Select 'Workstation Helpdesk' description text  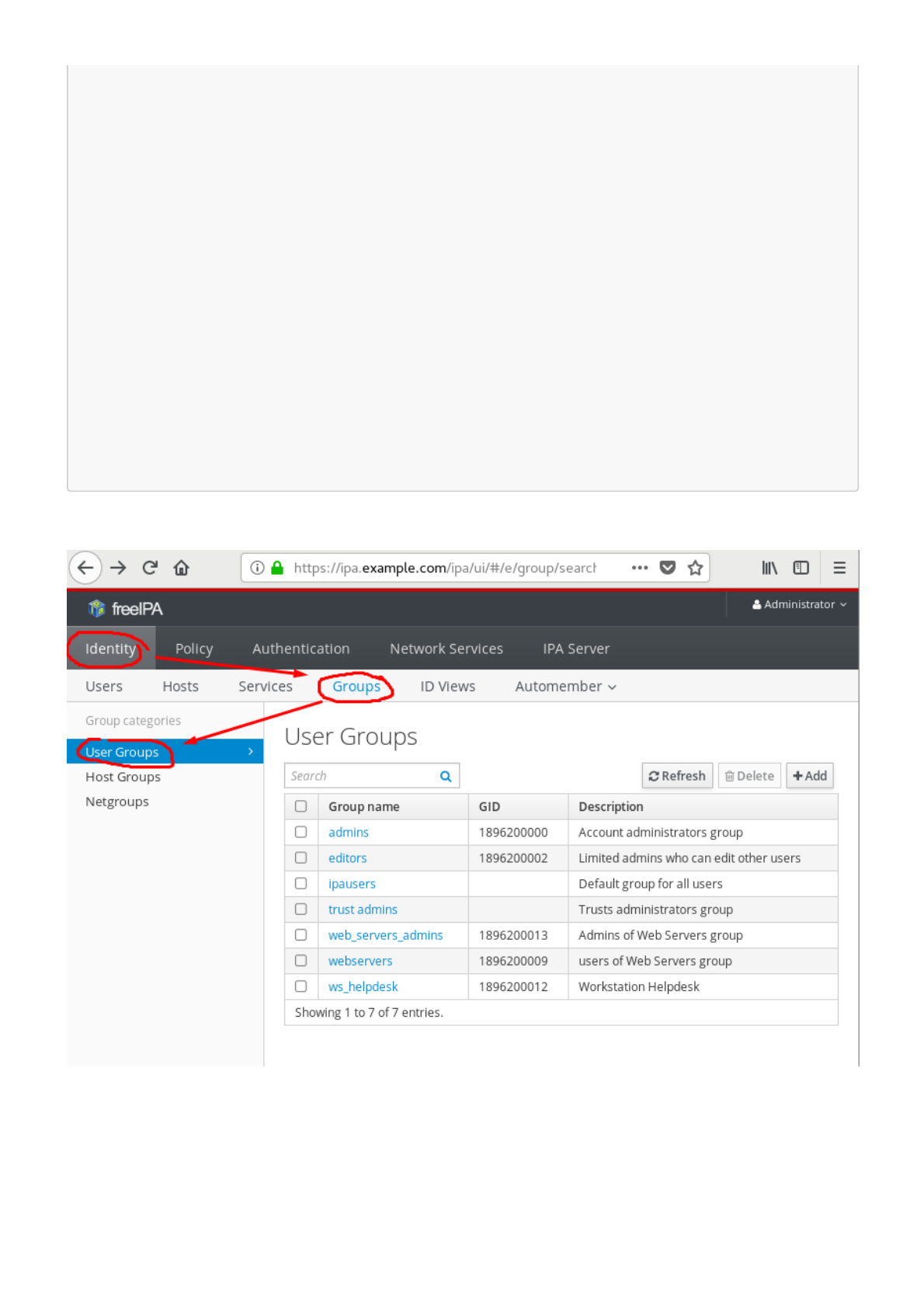[x=639, y=986]
